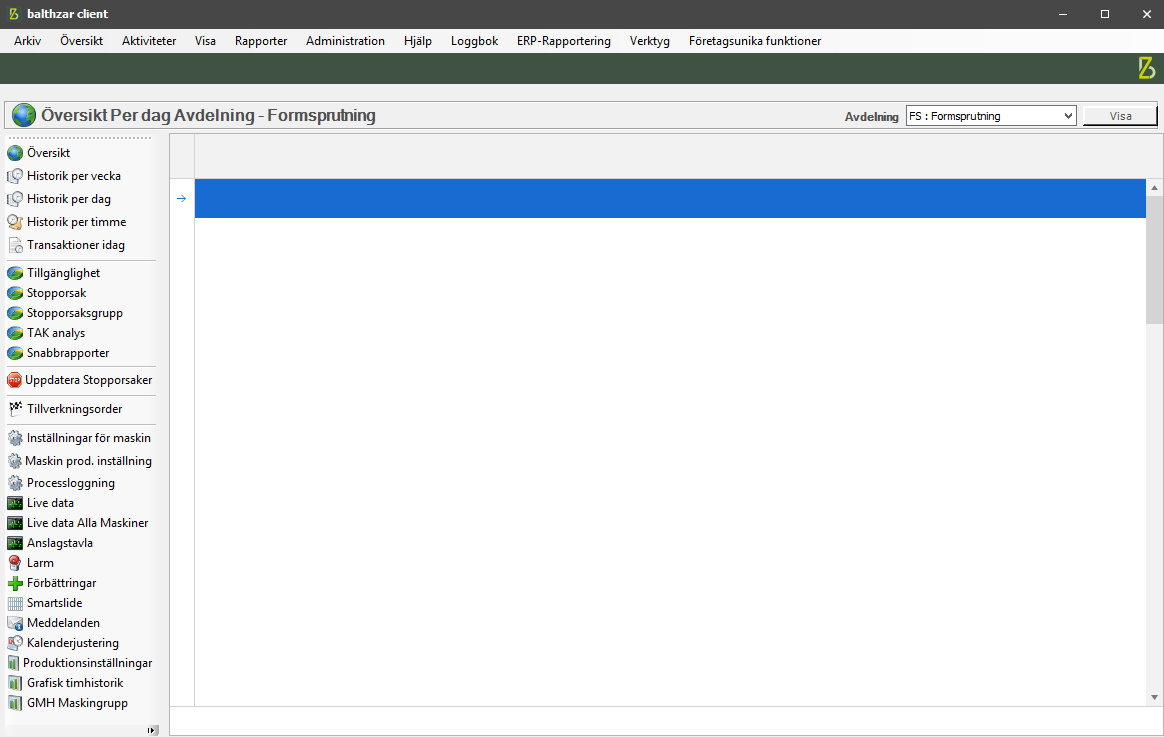Click the Historik per timme text
Image resolution: width=1164 pixels, height=737 pixels.
[76, 222]
